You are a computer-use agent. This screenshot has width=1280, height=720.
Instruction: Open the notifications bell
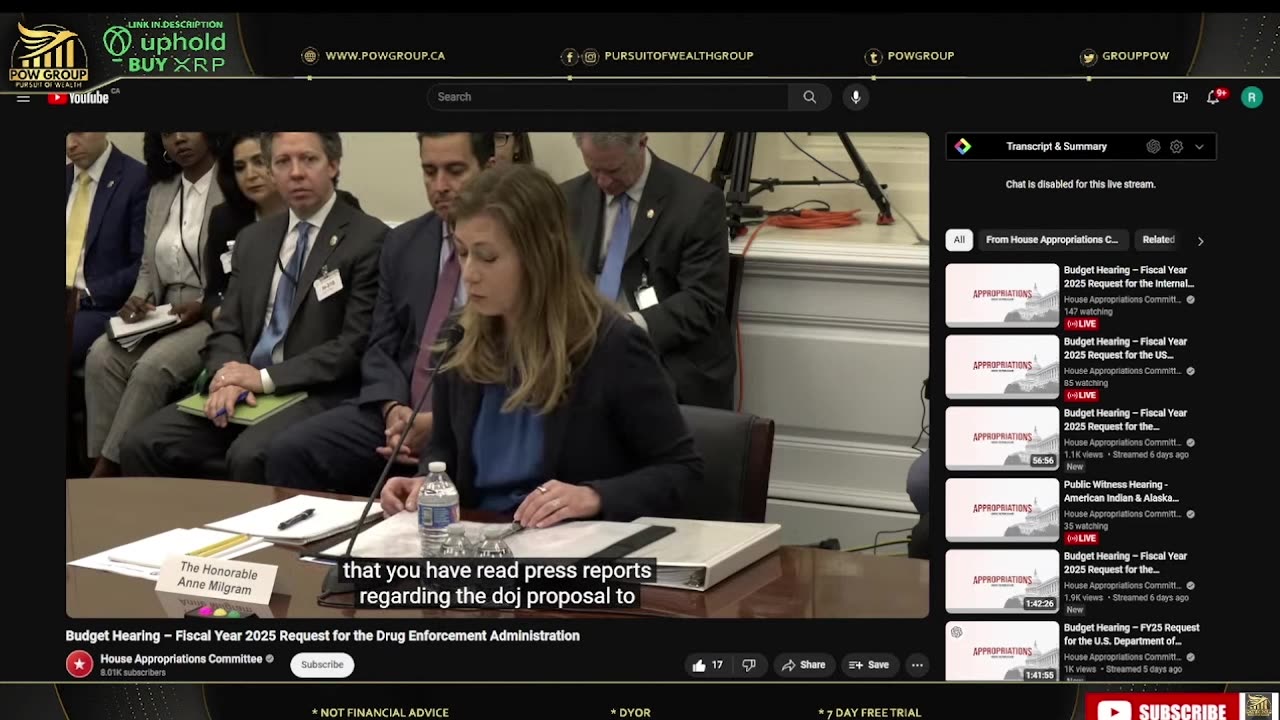[x=1214, y=97]
